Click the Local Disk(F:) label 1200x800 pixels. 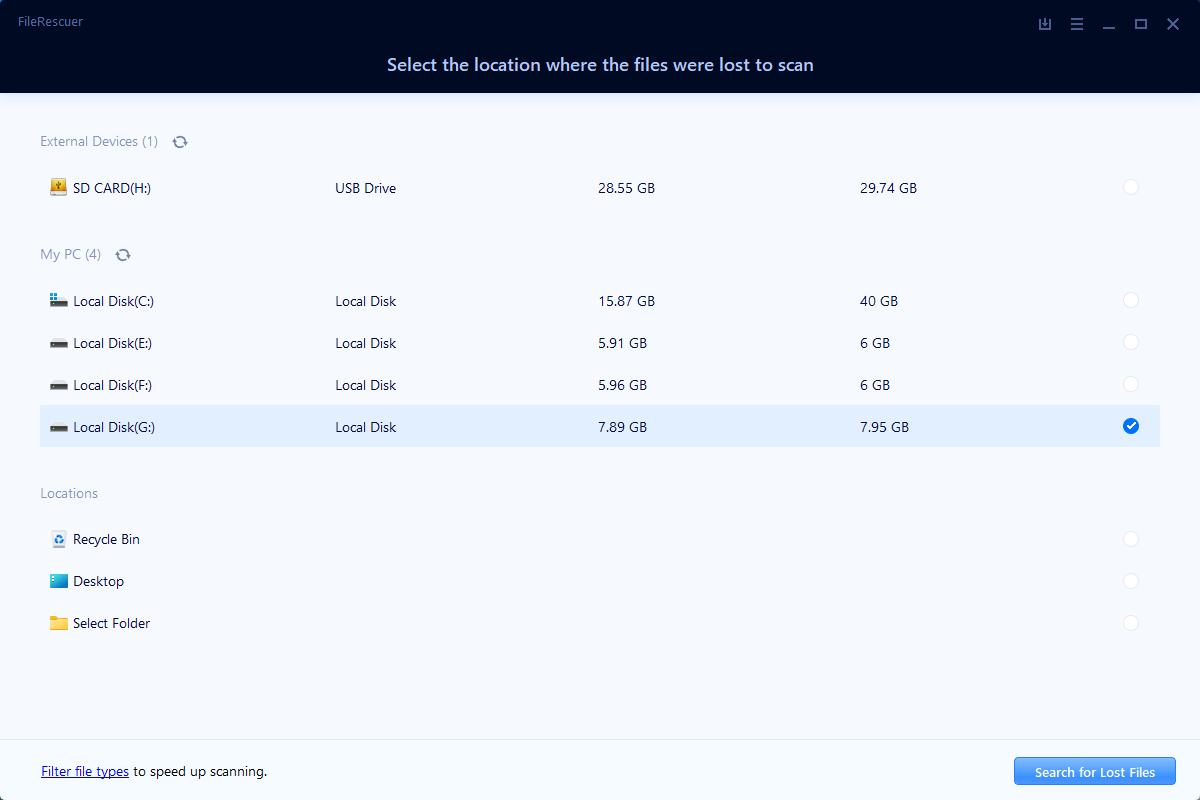pos(113,385)
